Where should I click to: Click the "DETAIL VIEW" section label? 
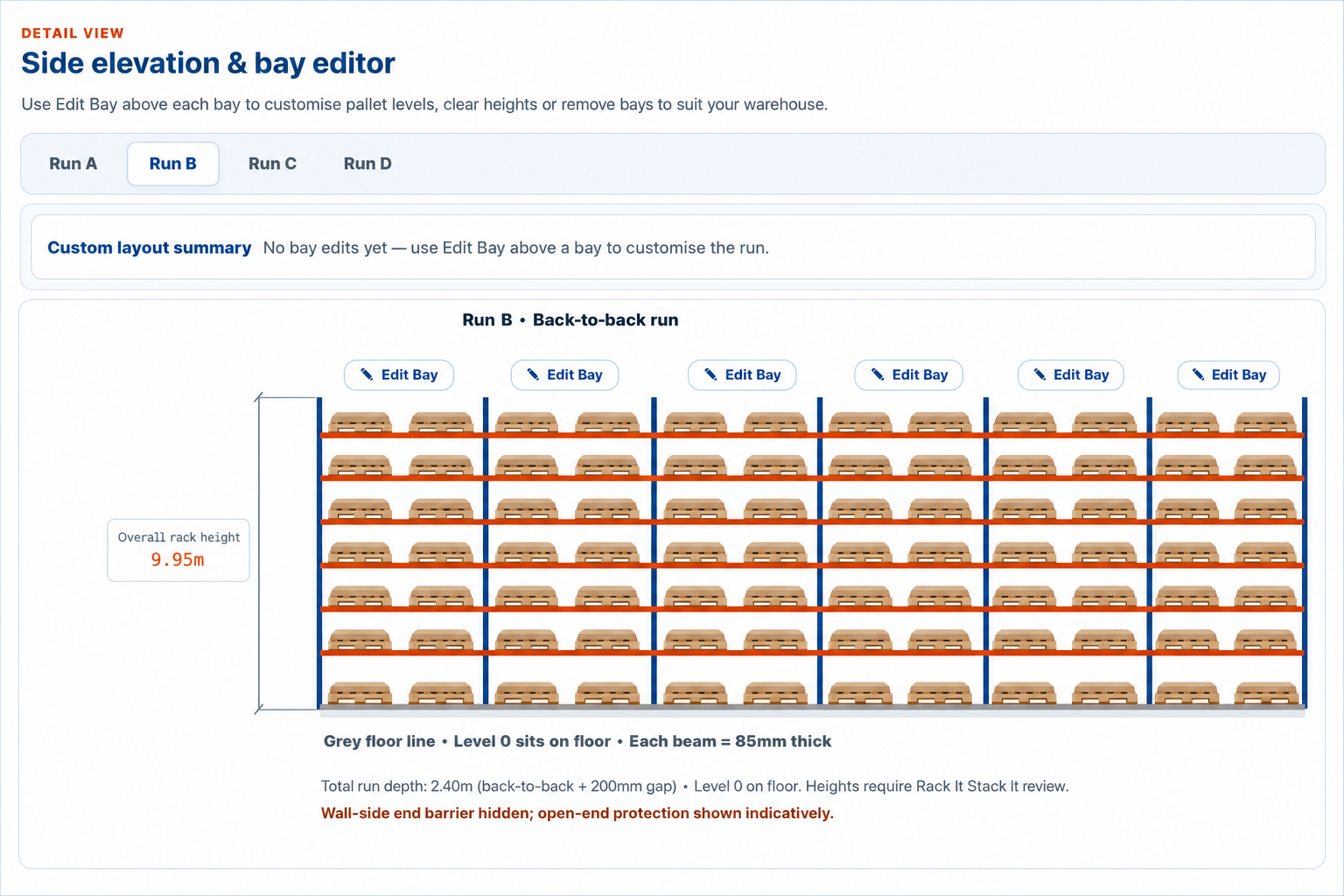pos(73,33)
